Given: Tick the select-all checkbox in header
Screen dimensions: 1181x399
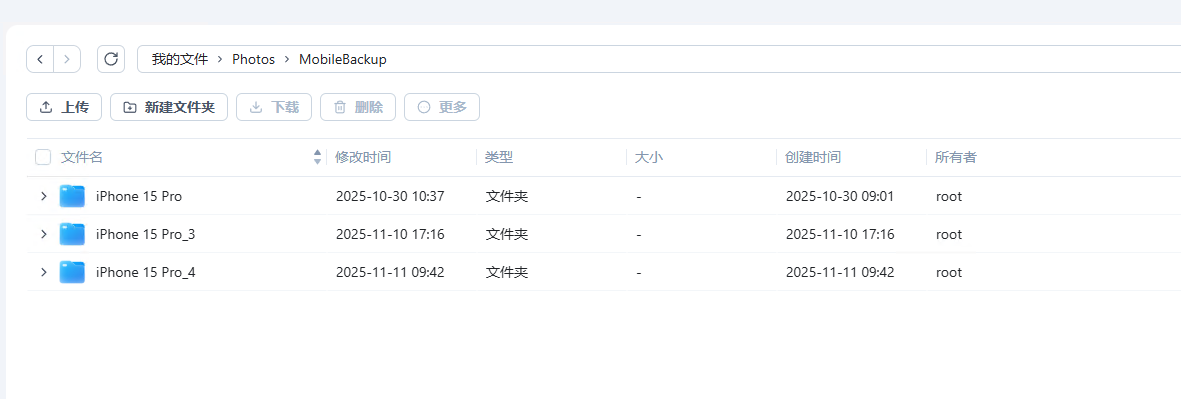Looking at the screenshot, I should click(43, 157).
